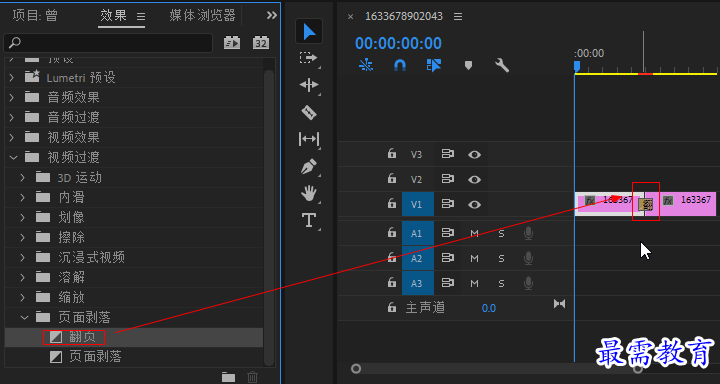
Task: Select the Hand tool
Action: tap(309, 193)
